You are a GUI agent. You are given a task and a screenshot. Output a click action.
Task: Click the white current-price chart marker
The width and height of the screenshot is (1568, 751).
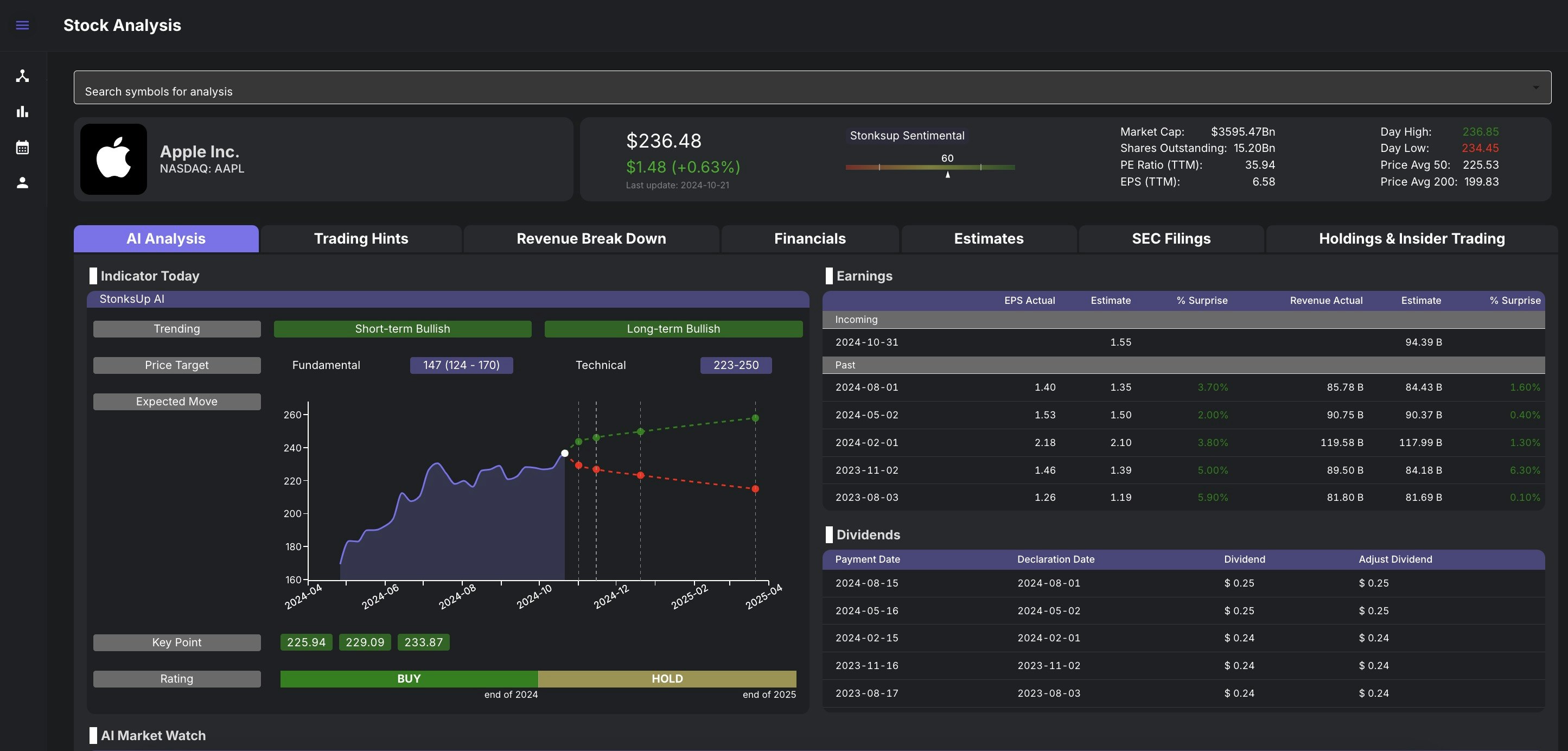point(565,454)
